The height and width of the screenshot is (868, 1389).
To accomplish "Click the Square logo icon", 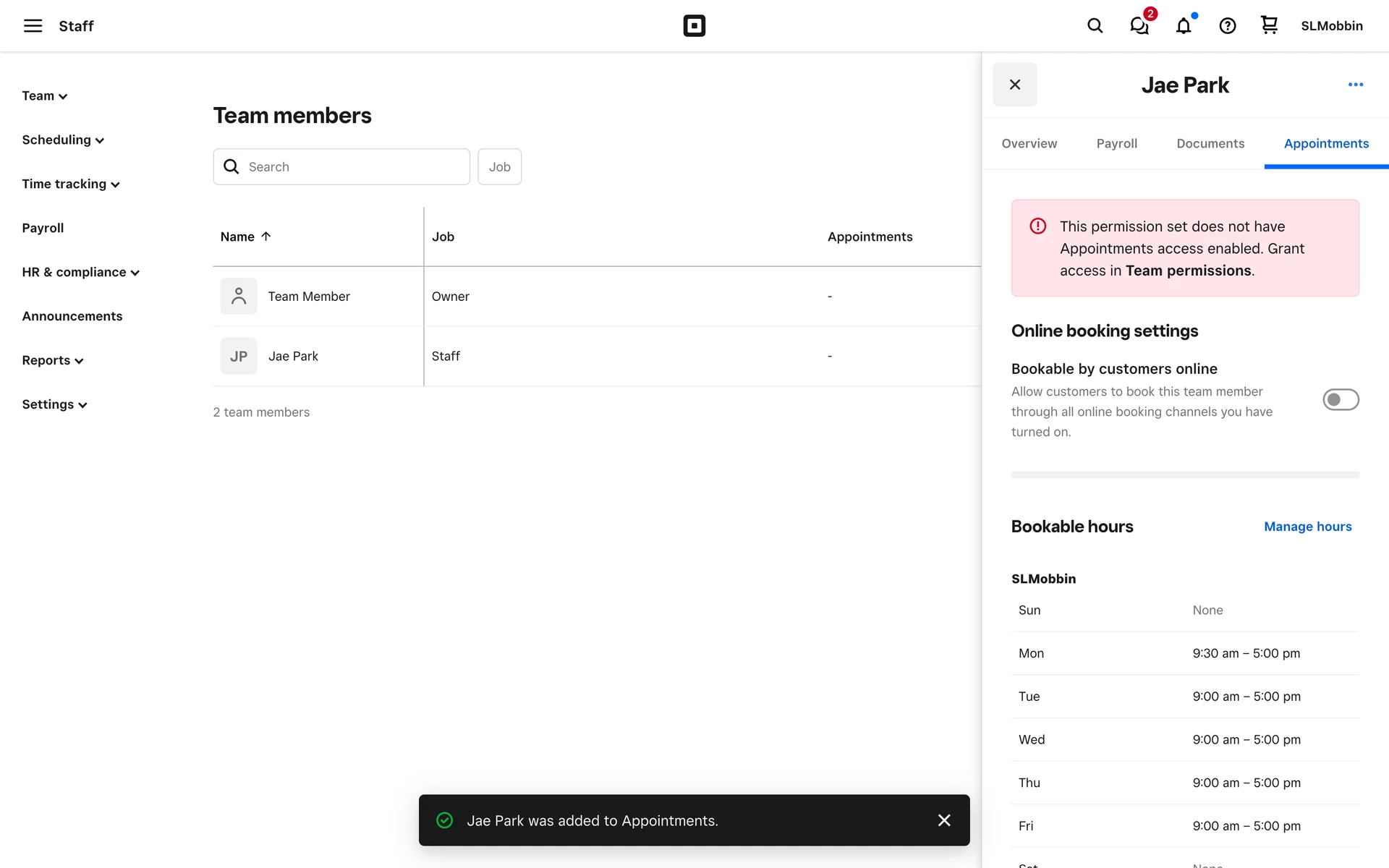I will click(x=694, y=26).
